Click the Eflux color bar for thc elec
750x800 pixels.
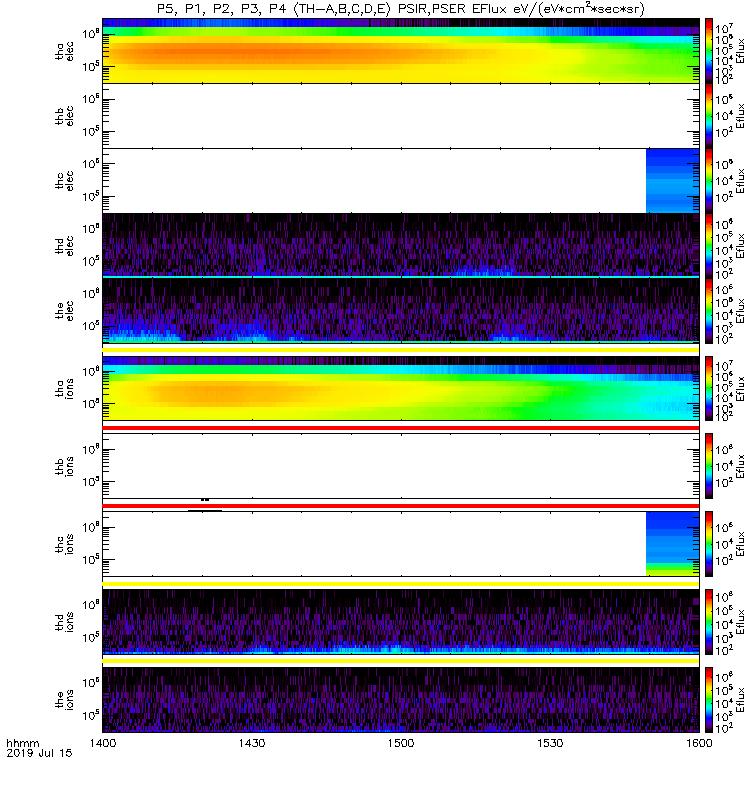709,181
